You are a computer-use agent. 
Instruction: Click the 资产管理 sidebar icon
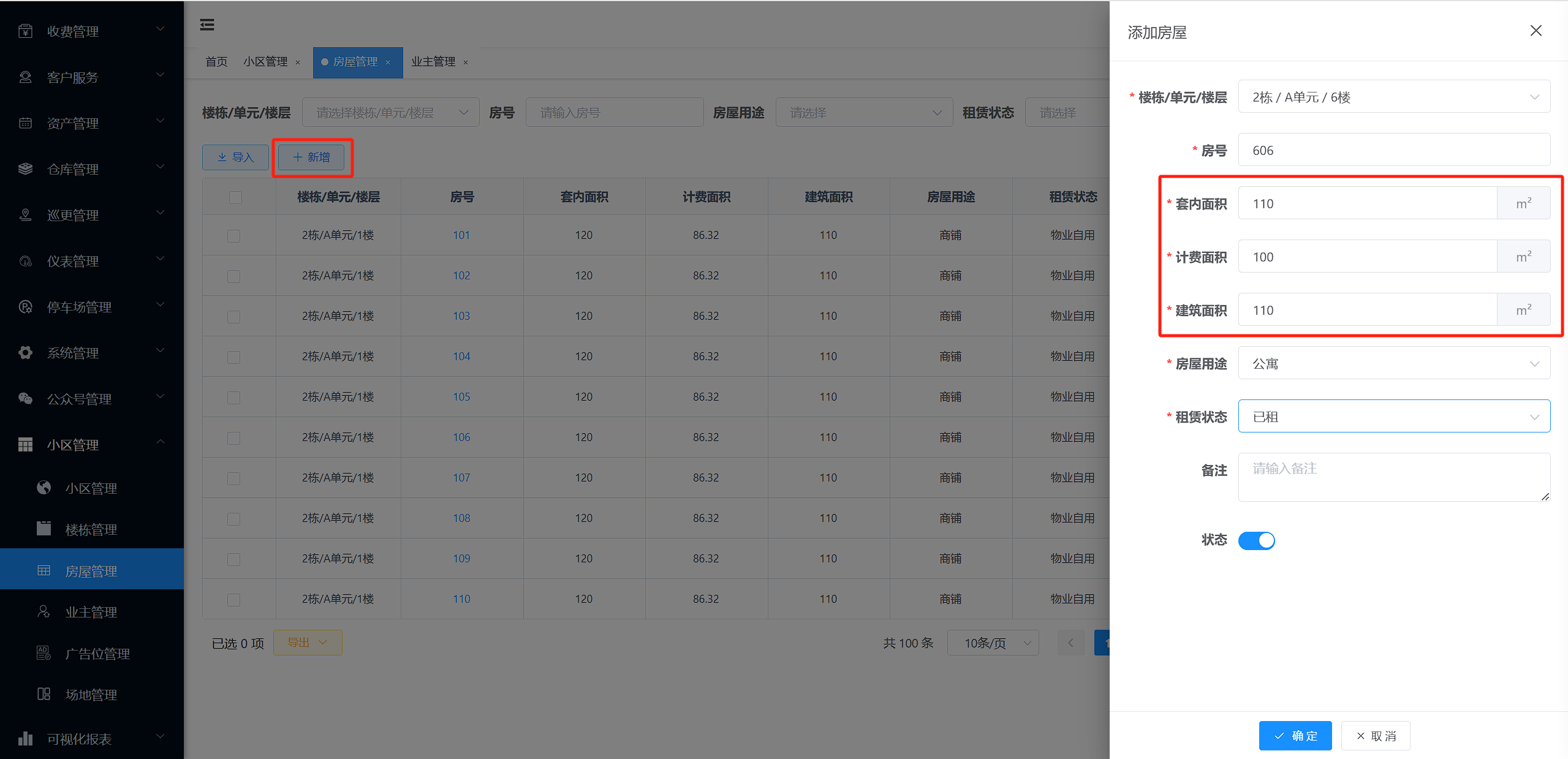coord(25,123)
